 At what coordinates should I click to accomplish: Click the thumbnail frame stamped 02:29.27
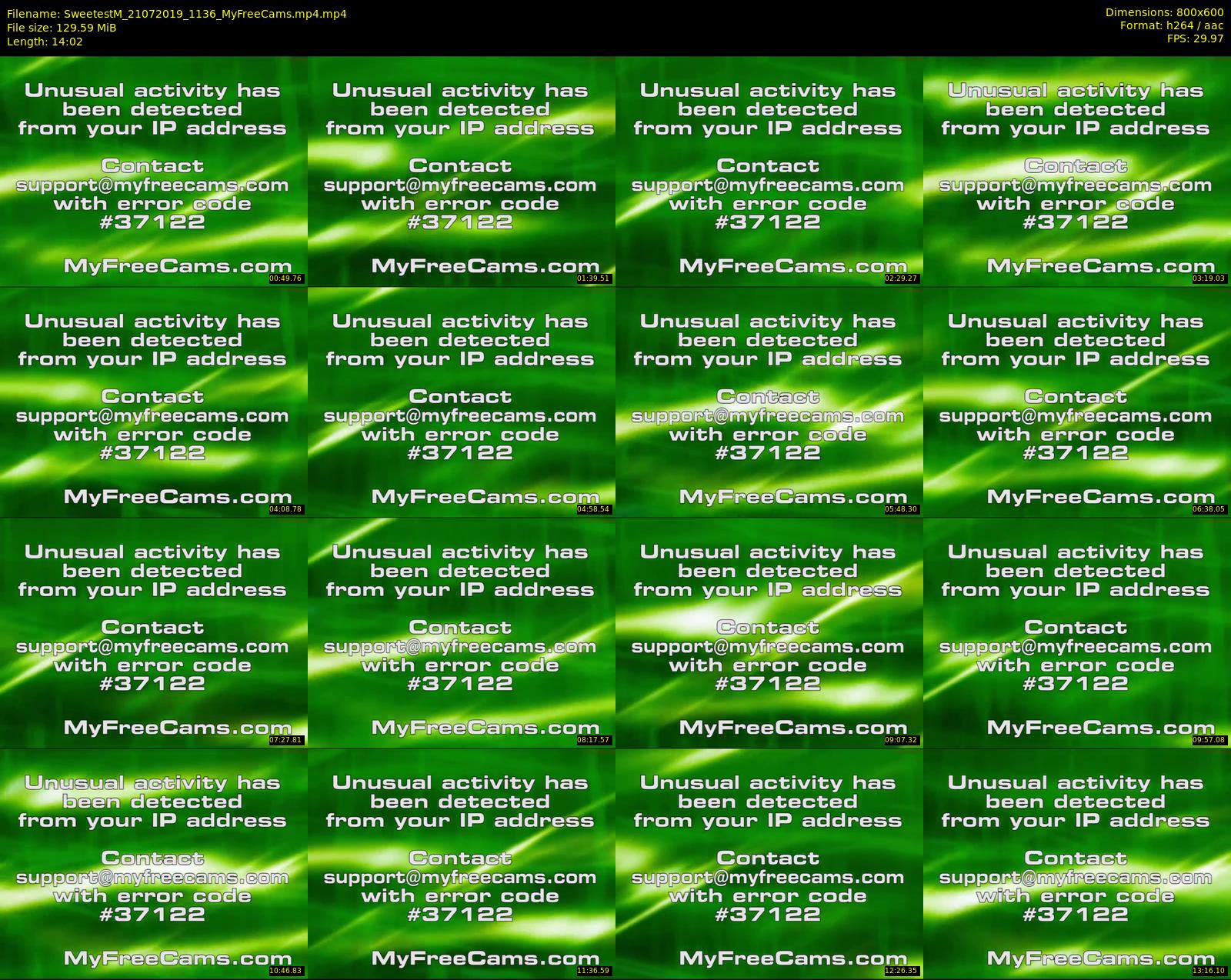(x=769, y=171)
